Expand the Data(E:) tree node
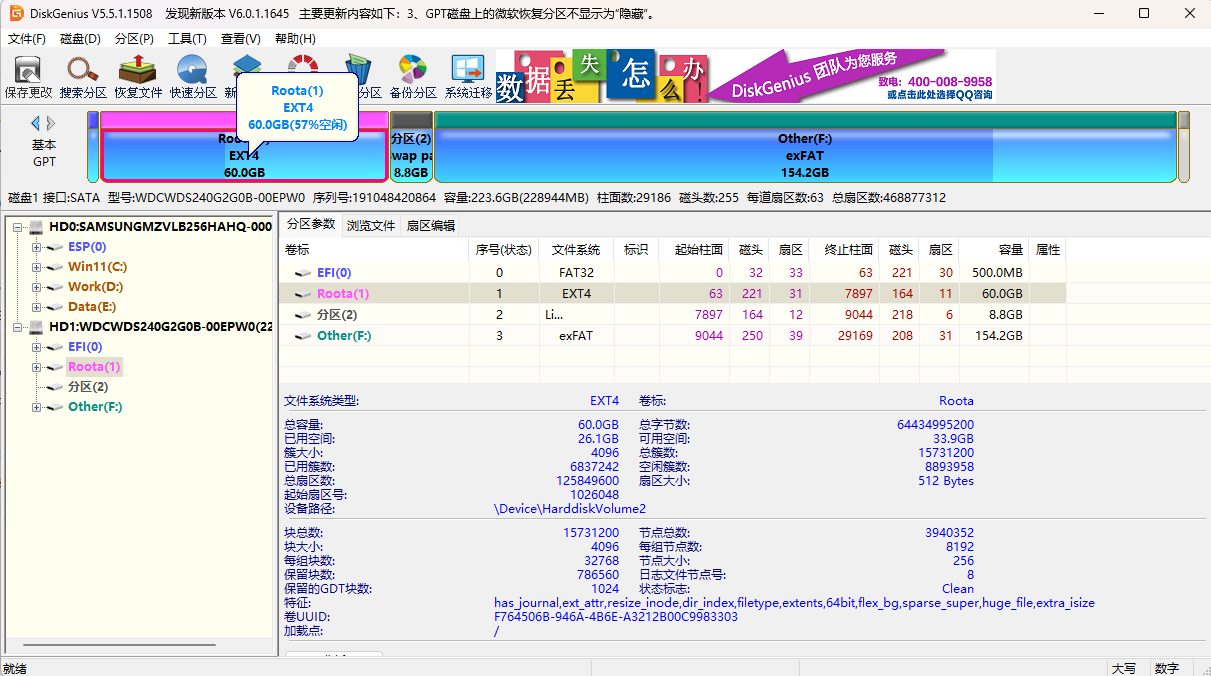 tap(37, 307)
